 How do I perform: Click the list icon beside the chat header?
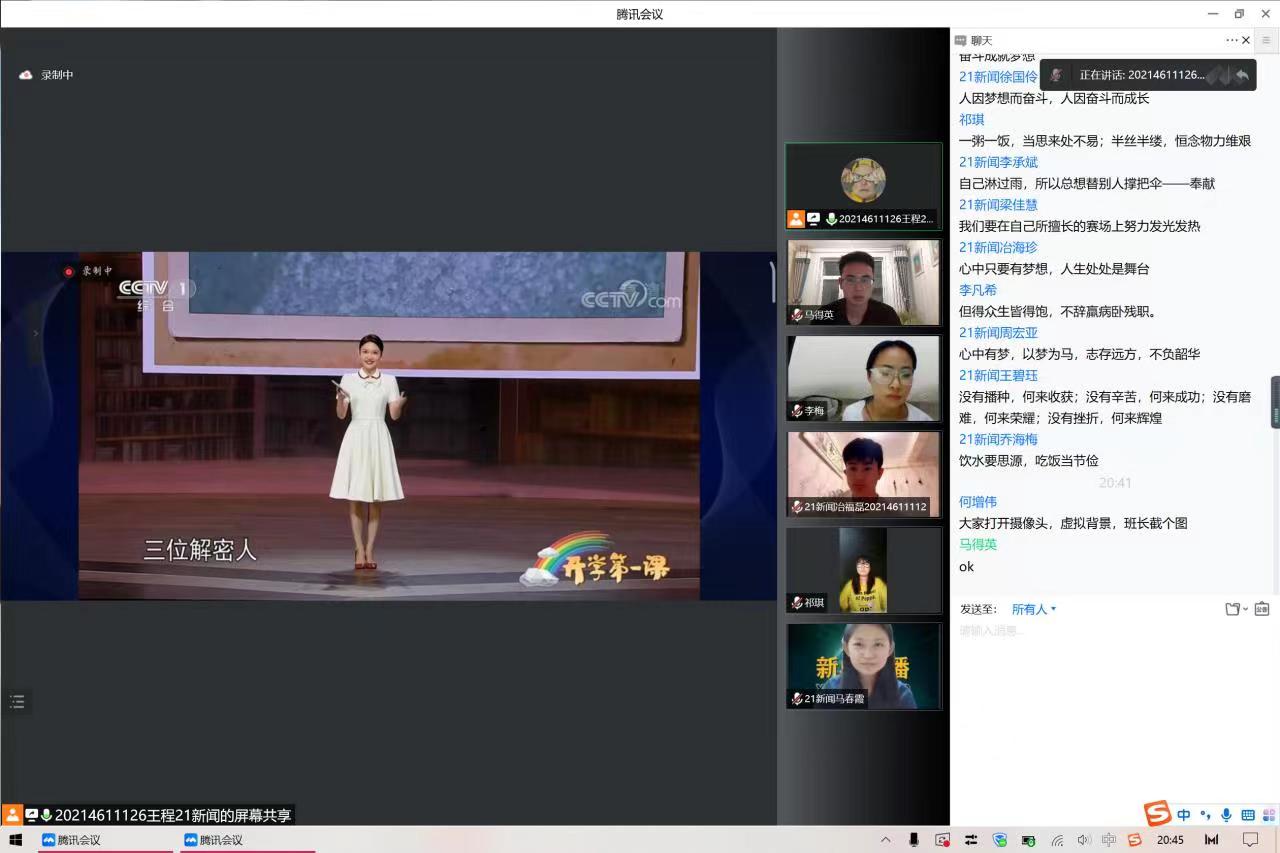pyautogui.click(x=1266, y=40)
